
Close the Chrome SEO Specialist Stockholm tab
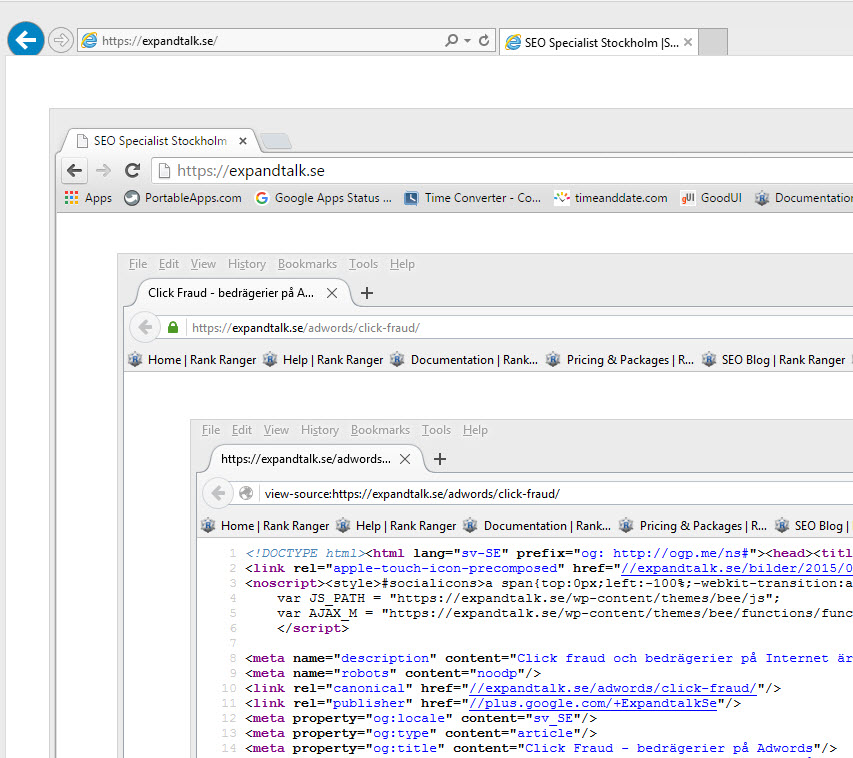242,141
